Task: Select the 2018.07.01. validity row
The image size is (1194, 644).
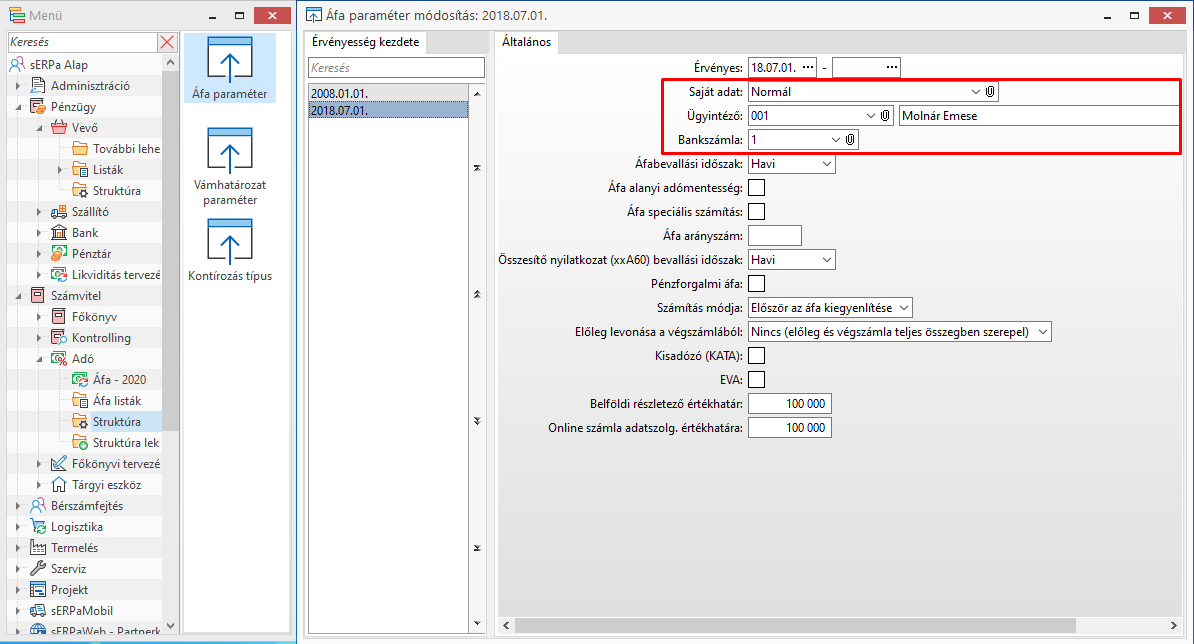Action: (388, 110)
